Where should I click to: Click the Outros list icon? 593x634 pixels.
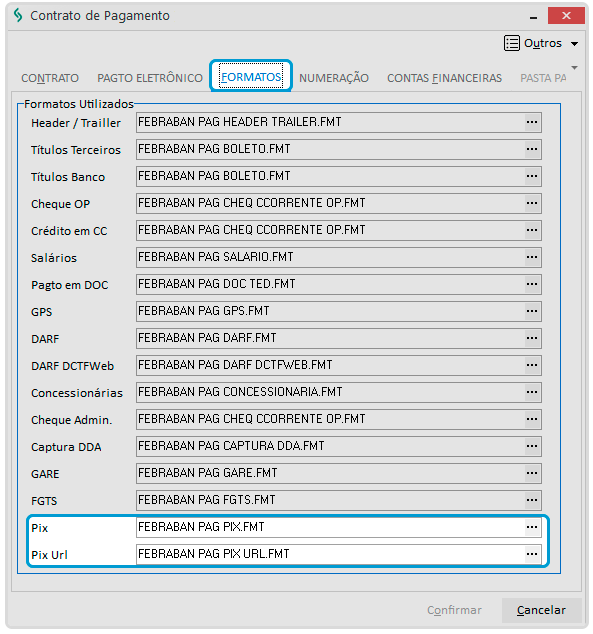pyautogui.click(x=512, y=43)
